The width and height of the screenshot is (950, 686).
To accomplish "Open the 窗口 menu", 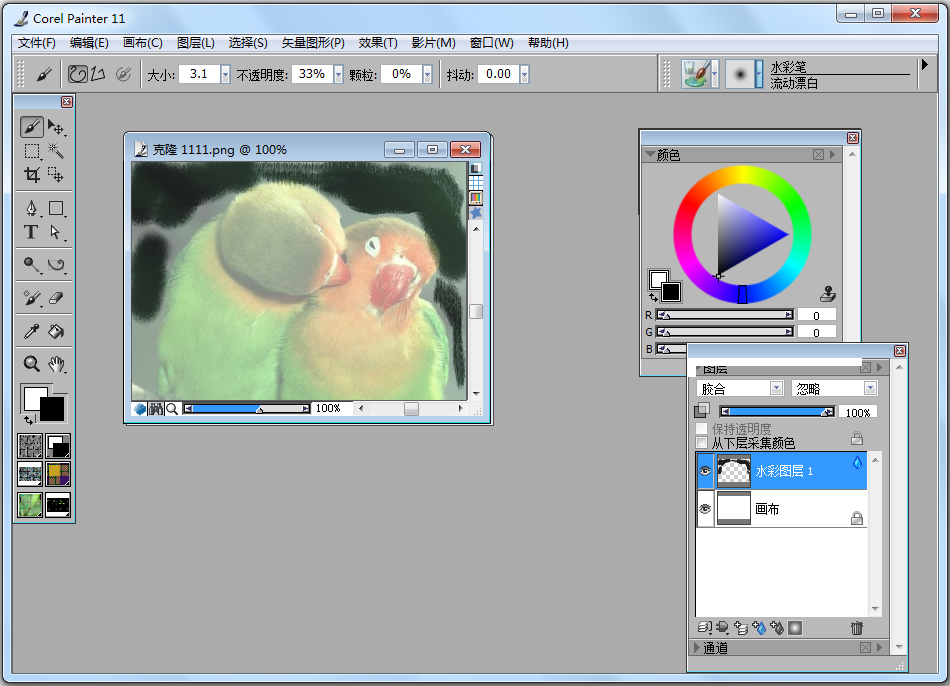I will pyautogui.click(x=490, y=42).
